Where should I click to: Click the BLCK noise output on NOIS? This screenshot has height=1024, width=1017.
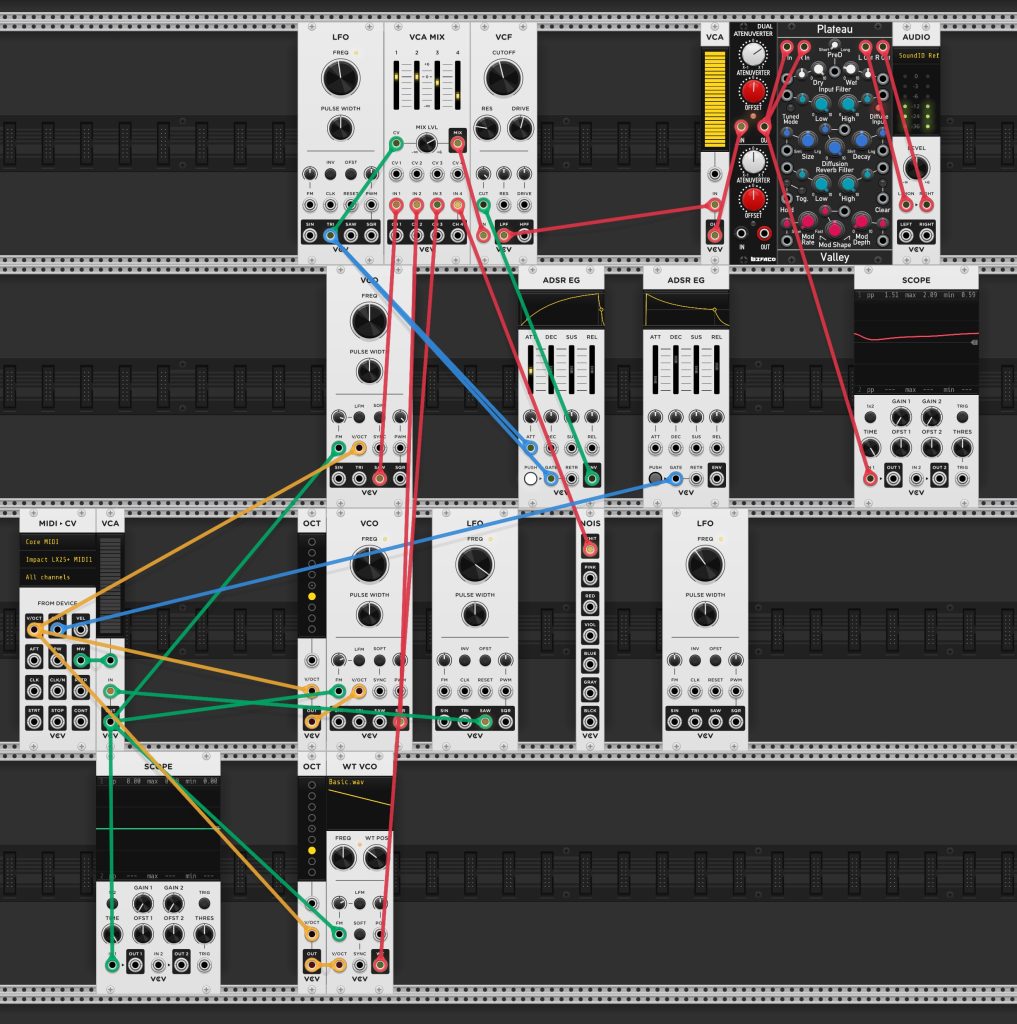pos(590,722)
